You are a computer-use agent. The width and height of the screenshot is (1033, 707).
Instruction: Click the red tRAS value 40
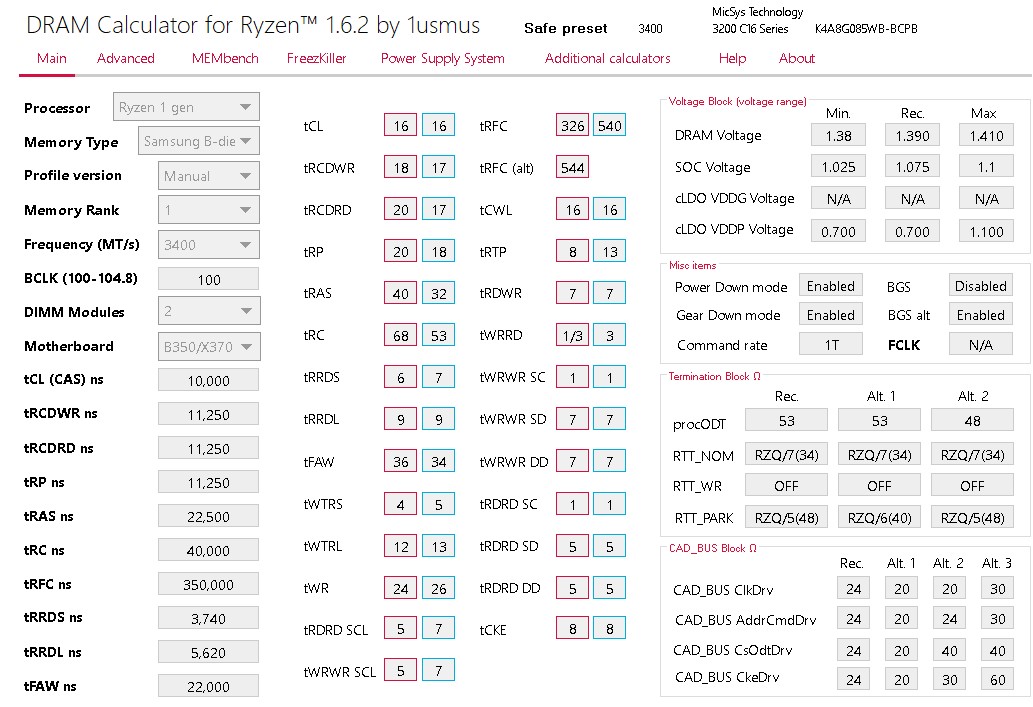pyautogui.click(x=401, y=293)
